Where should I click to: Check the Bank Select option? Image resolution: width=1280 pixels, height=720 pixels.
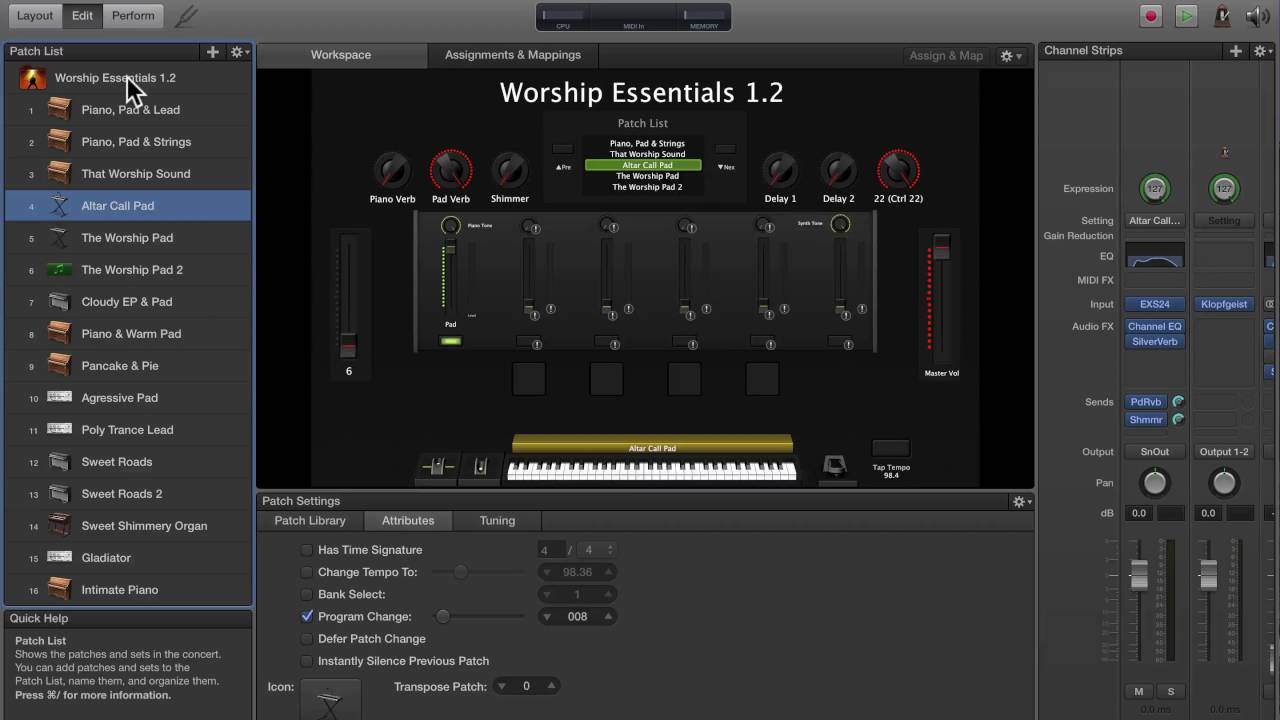(307, 594)
